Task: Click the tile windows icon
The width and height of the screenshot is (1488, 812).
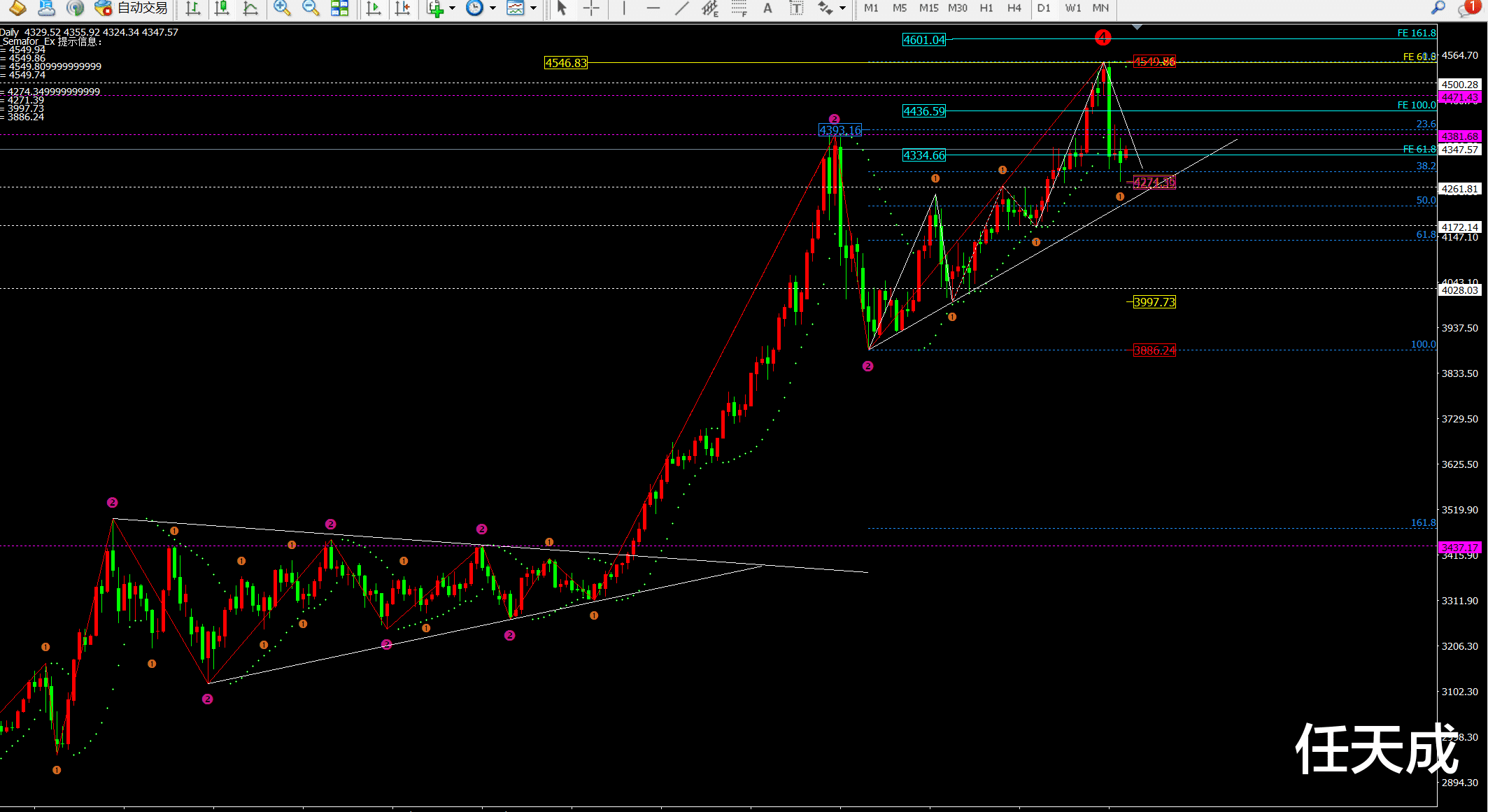Action: tap(339, 8)
